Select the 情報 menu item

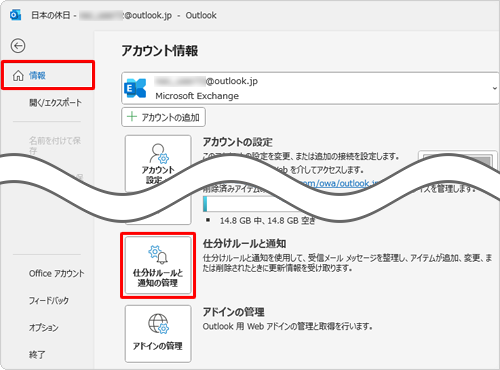point(48,75)
